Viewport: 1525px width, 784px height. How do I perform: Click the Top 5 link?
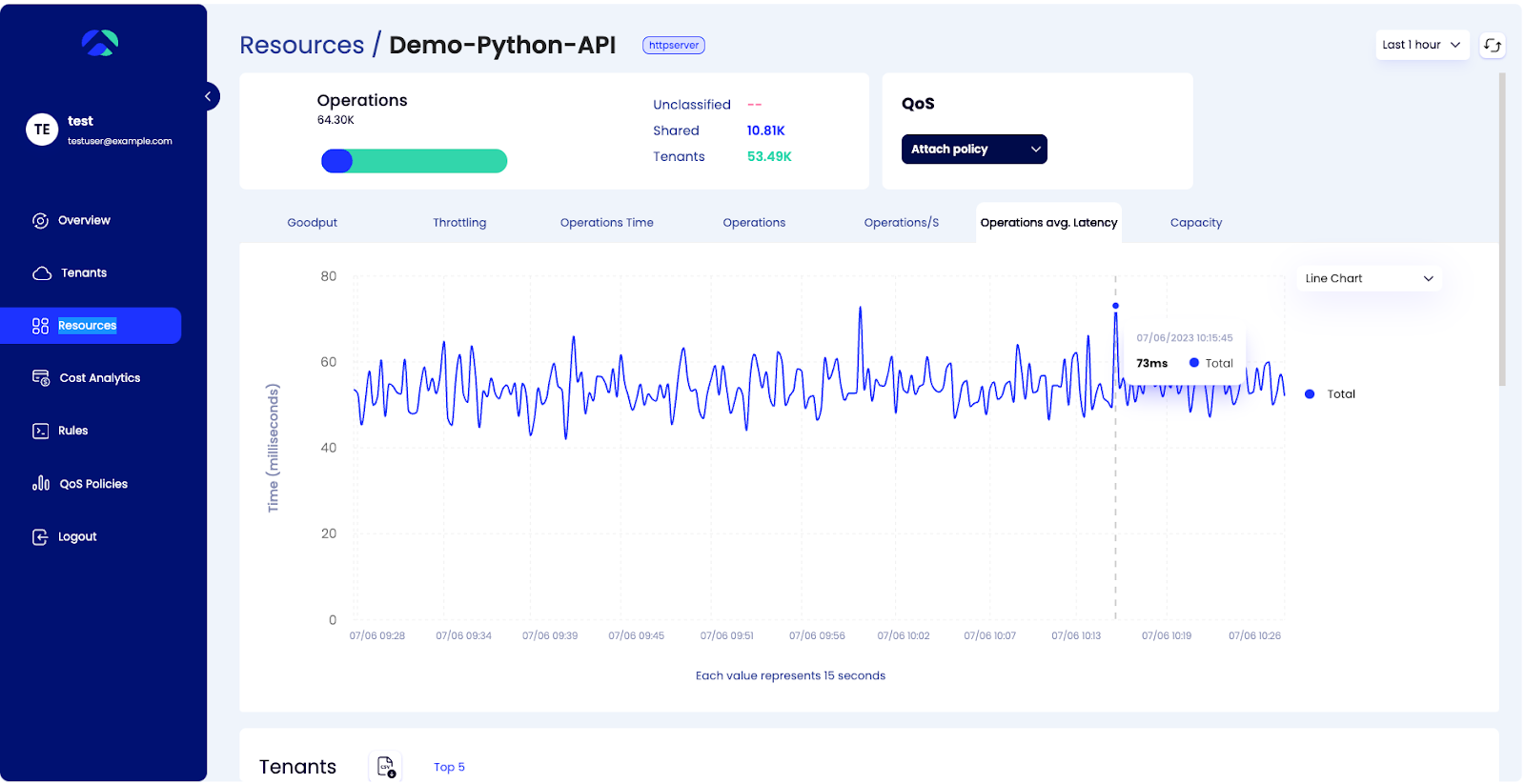tap(449, 767)
